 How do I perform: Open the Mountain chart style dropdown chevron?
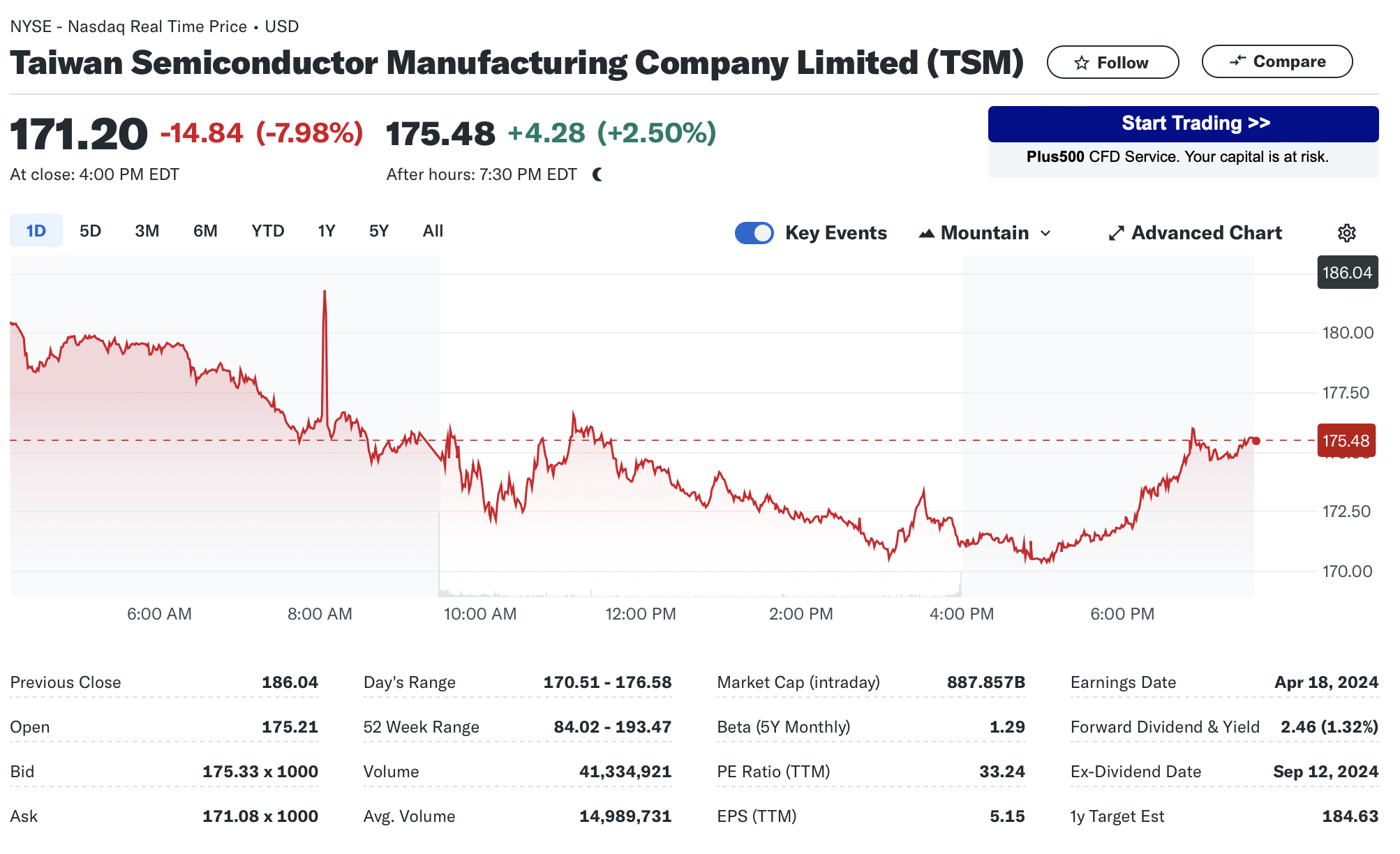[x=1045, y=233]
